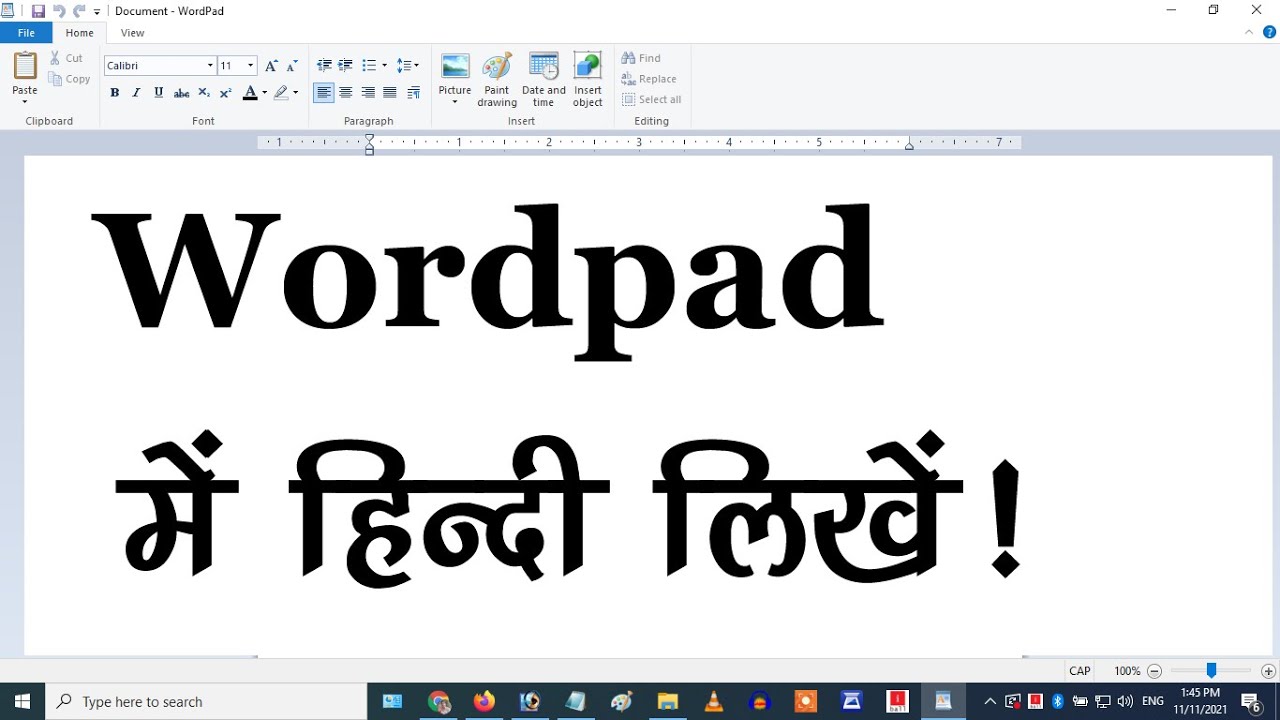Click the volume speaker tray icon
Viewport: 1280px width, 720px height.
coord(1125,701)
